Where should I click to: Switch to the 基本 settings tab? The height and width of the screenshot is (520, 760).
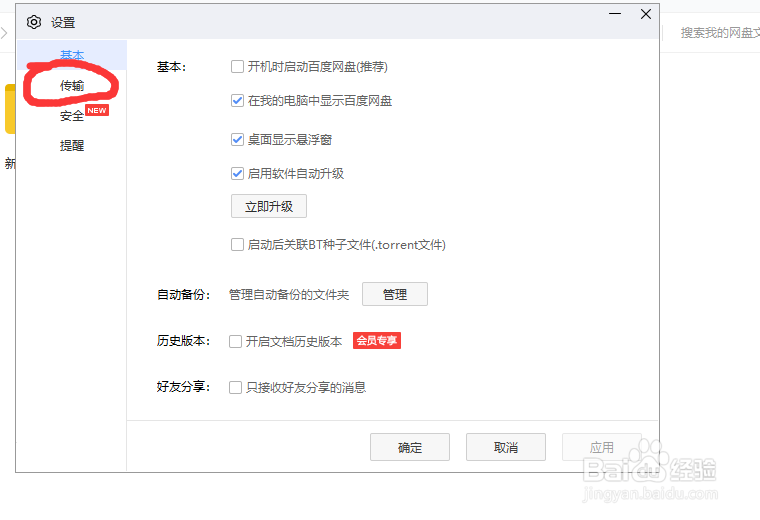pyautogui.click(x=72, y=55)
